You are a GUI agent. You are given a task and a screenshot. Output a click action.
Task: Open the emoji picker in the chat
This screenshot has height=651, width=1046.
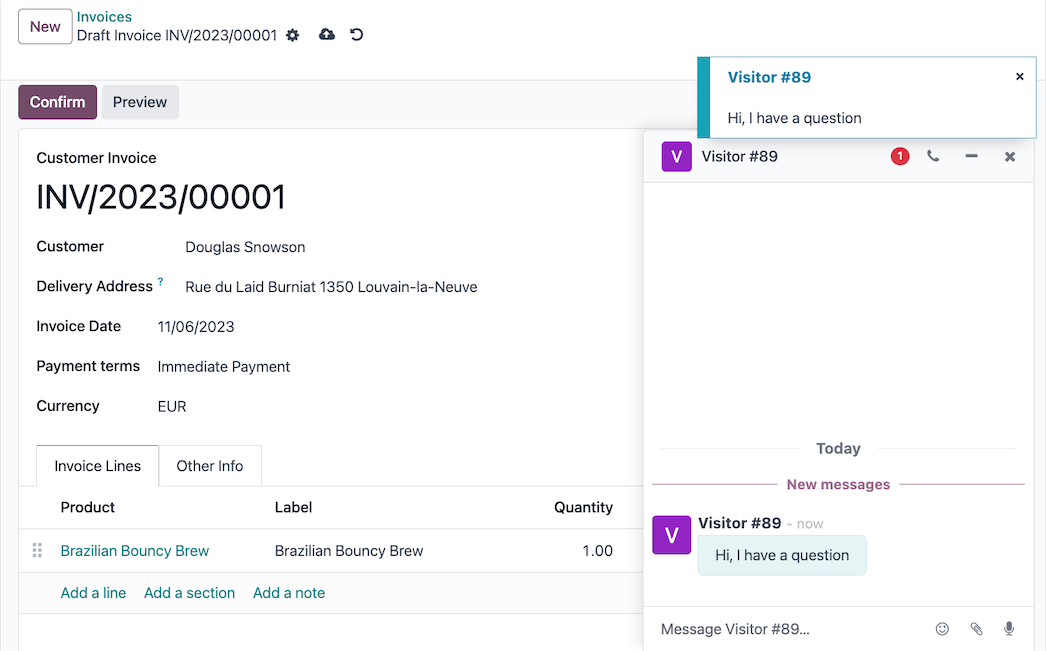941,628
